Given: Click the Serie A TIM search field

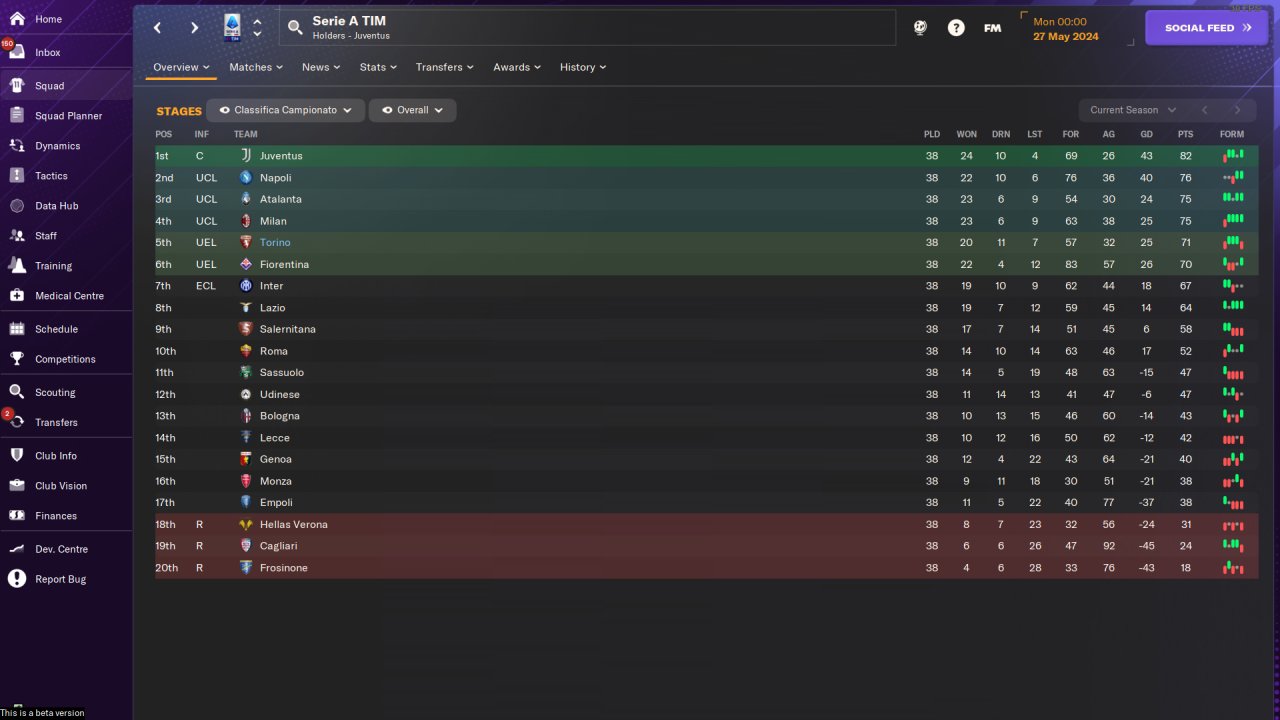Looking at the screenshot, I should click(x=588, y=28).
